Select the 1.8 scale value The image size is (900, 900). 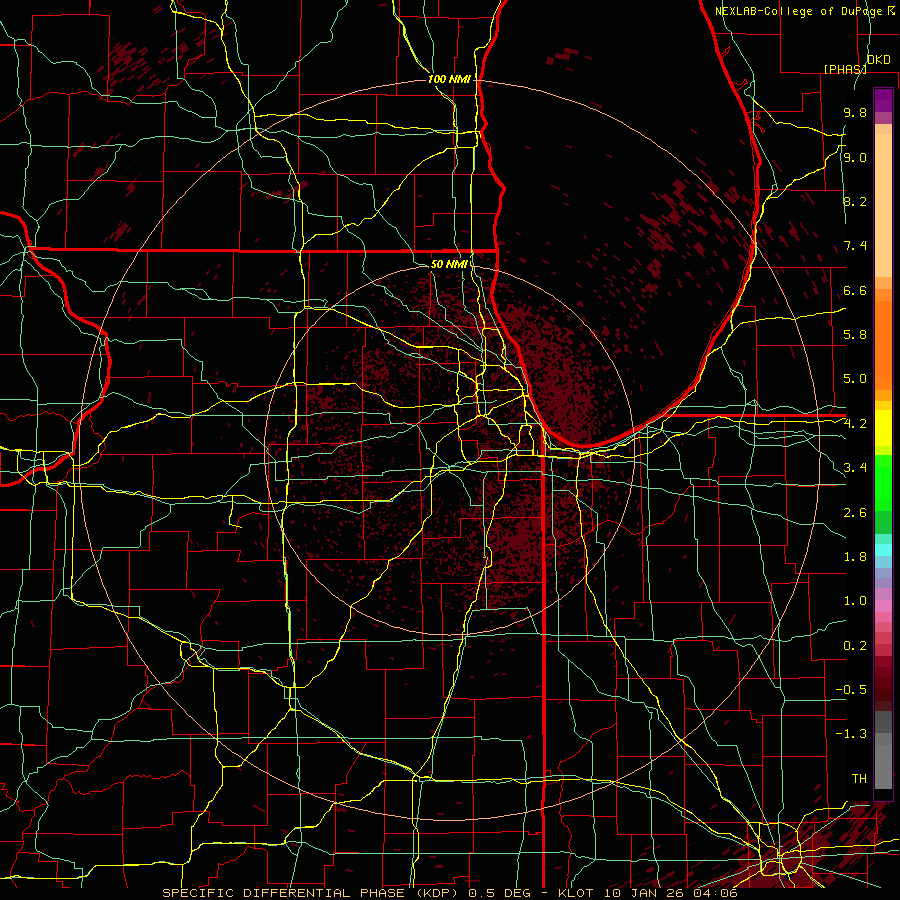tap(855, 557)
